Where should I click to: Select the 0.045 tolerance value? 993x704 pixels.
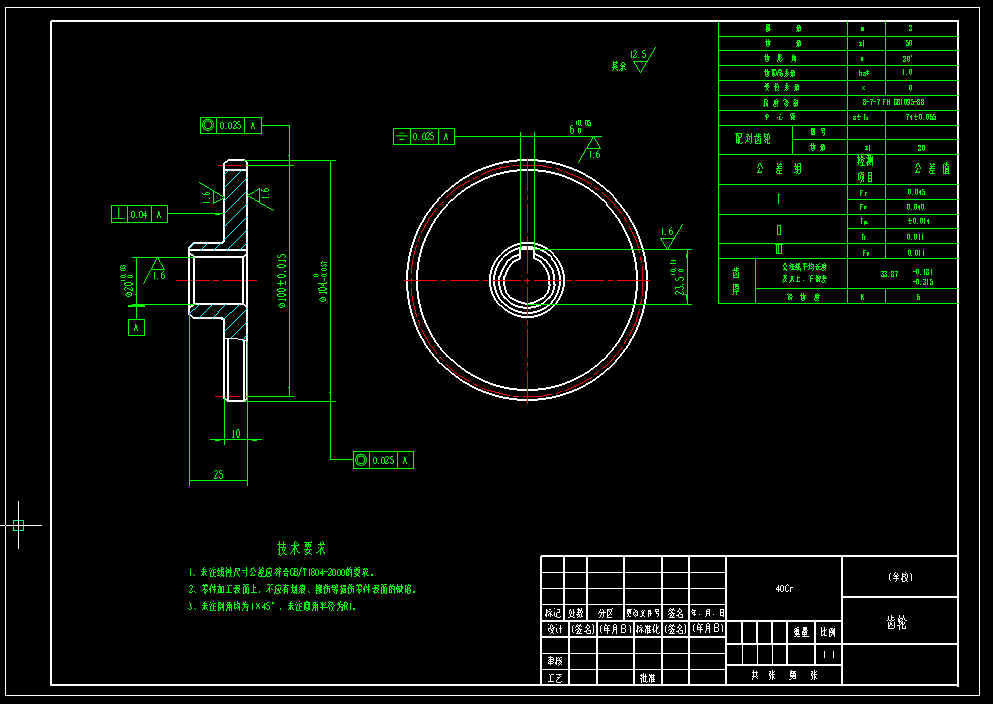click(916, 192)
